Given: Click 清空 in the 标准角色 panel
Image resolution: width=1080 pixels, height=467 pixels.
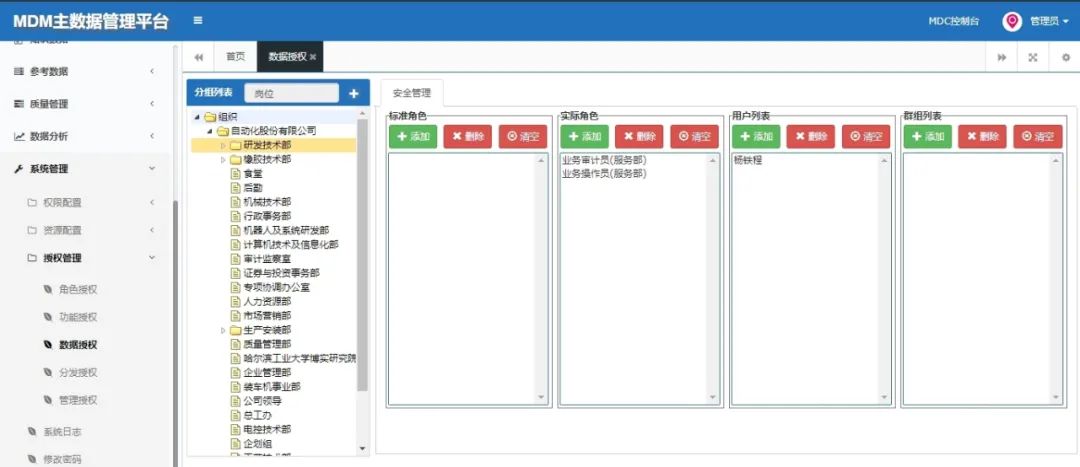Looking at the screenshot, I should click(x=523, y=136).
